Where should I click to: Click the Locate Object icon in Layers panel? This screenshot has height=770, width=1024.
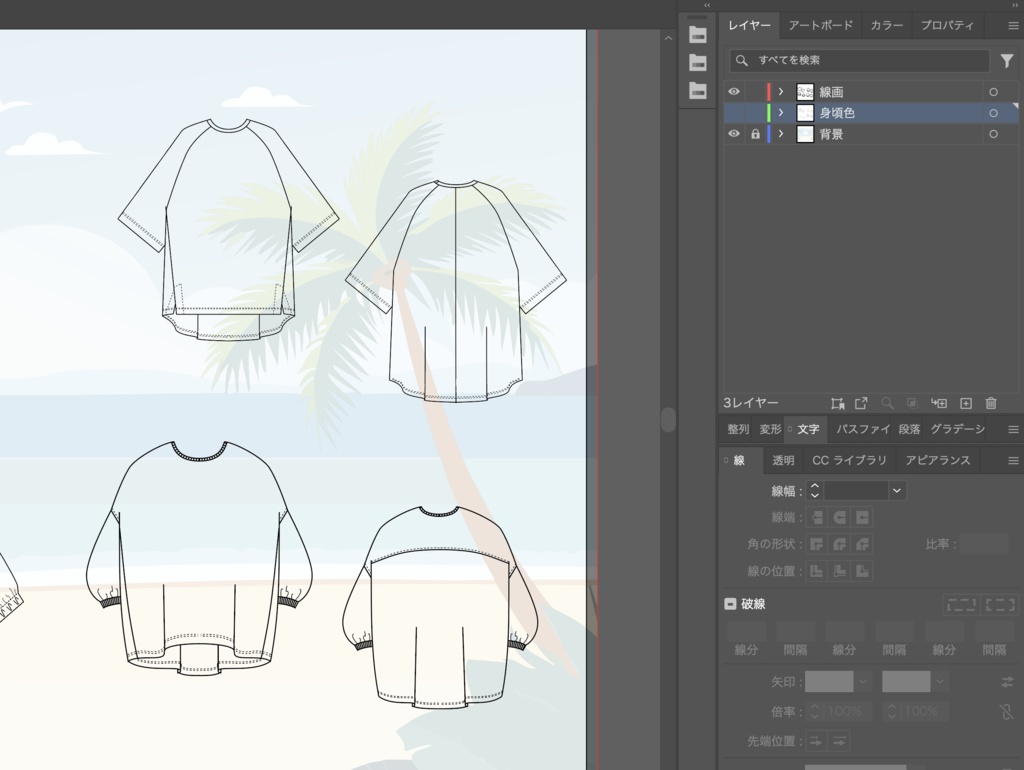[x=888, y=403]
